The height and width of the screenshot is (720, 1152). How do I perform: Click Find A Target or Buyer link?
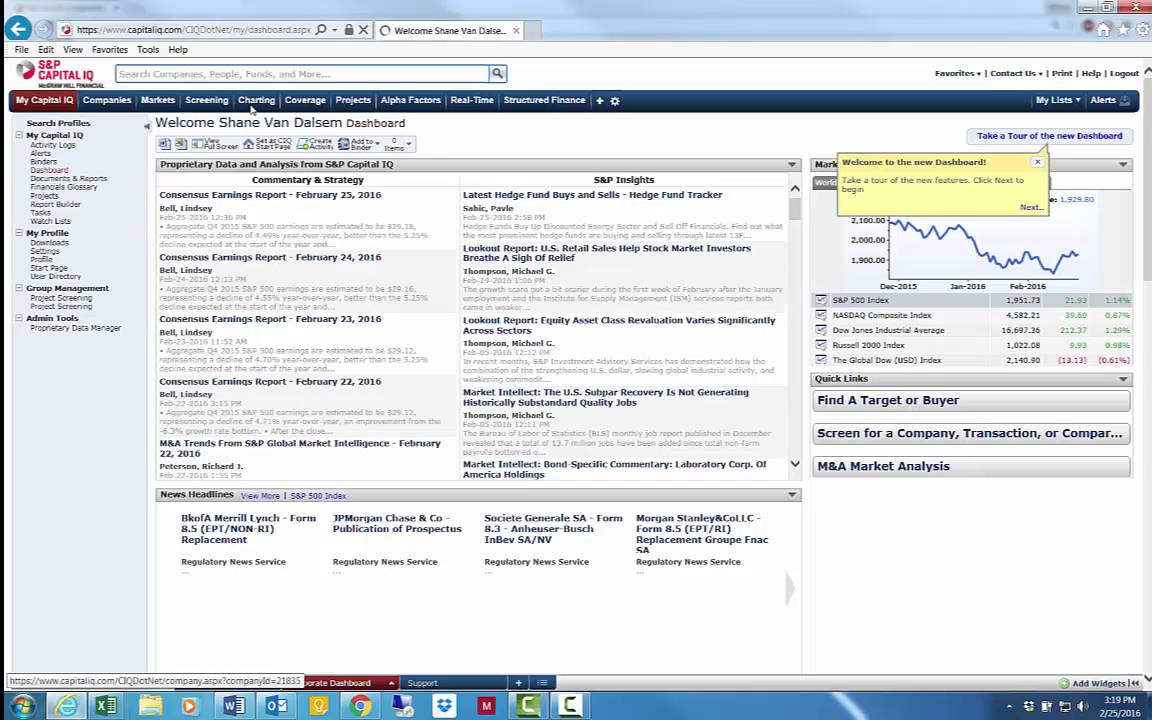point(971,400)
